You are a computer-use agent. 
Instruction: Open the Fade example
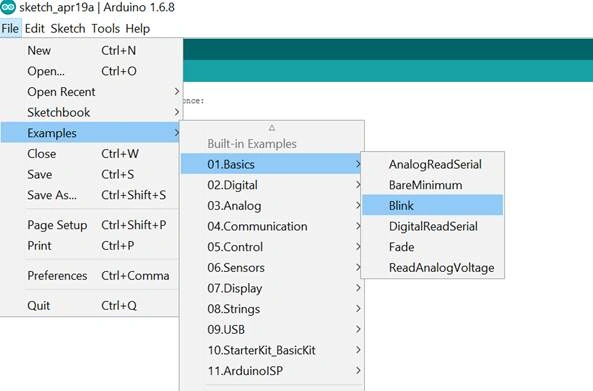click(x=433, y=247)
